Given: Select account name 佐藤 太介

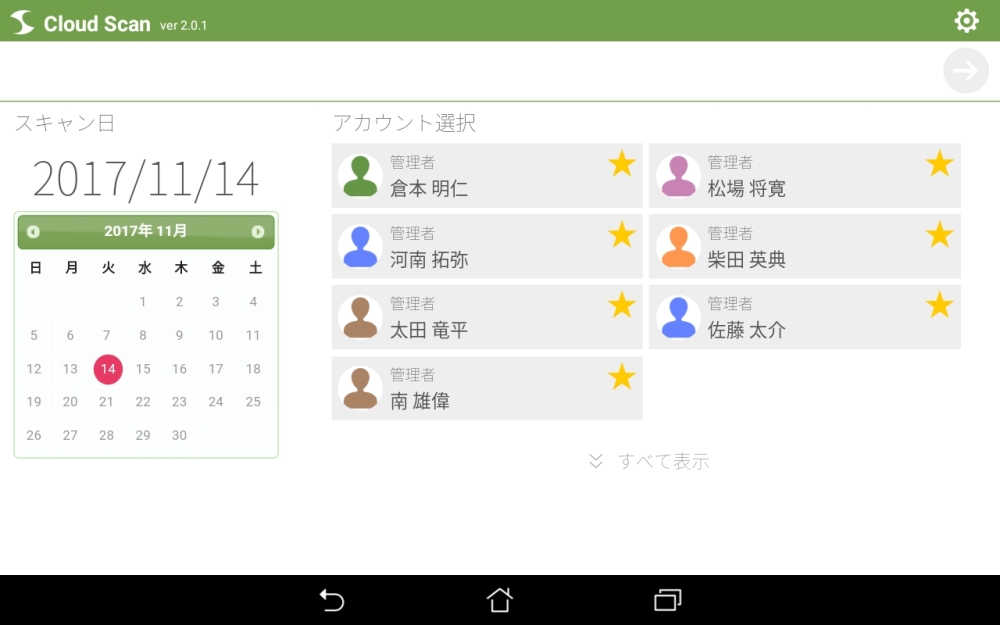Looking at the screenshot, I should tap(747, 330).
